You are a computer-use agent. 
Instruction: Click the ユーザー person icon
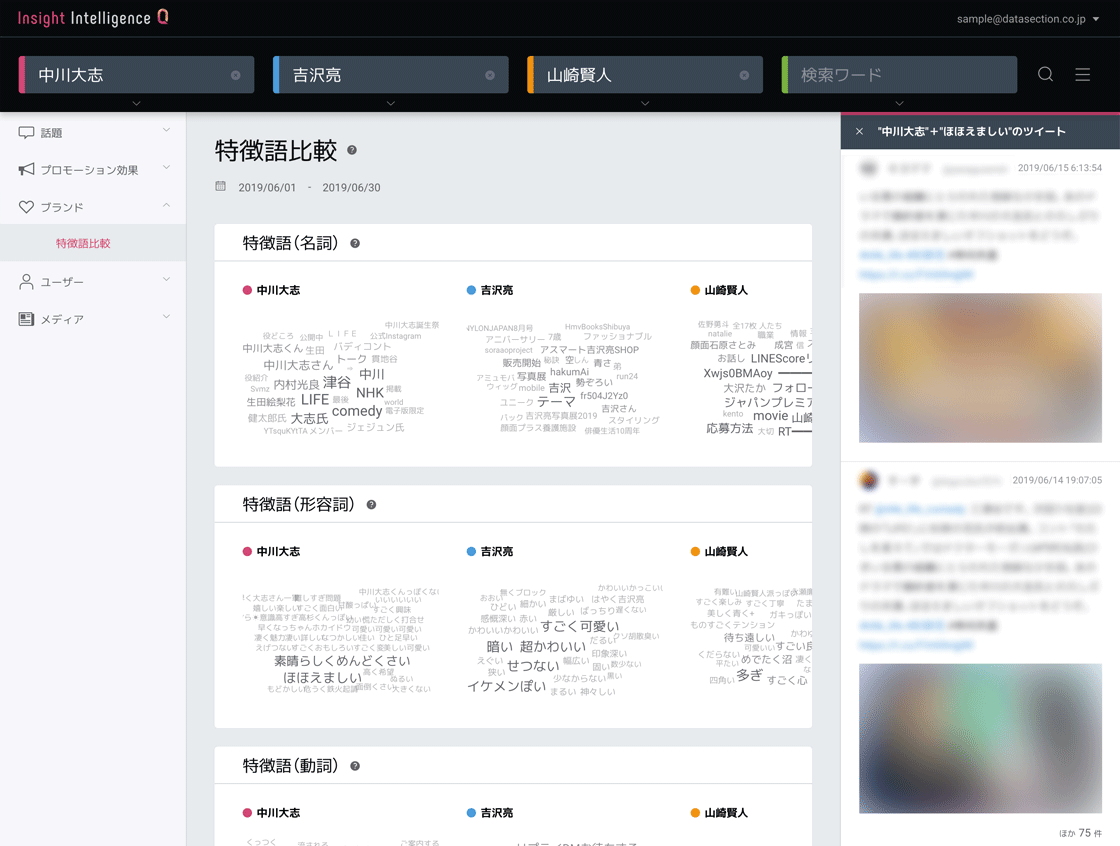[26, 282]
